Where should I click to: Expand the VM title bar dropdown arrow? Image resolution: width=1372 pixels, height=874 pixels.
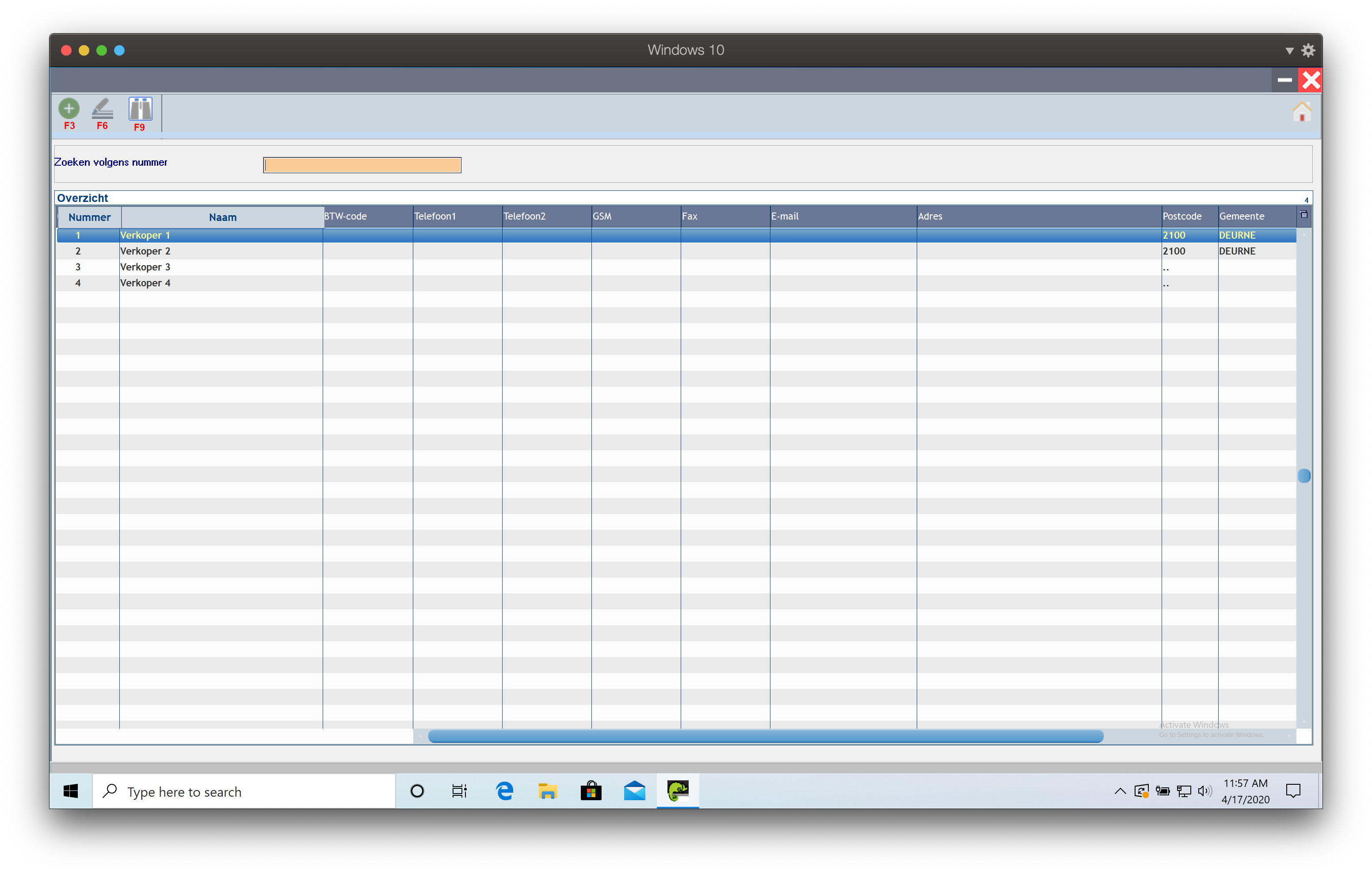click(1289, 51)
